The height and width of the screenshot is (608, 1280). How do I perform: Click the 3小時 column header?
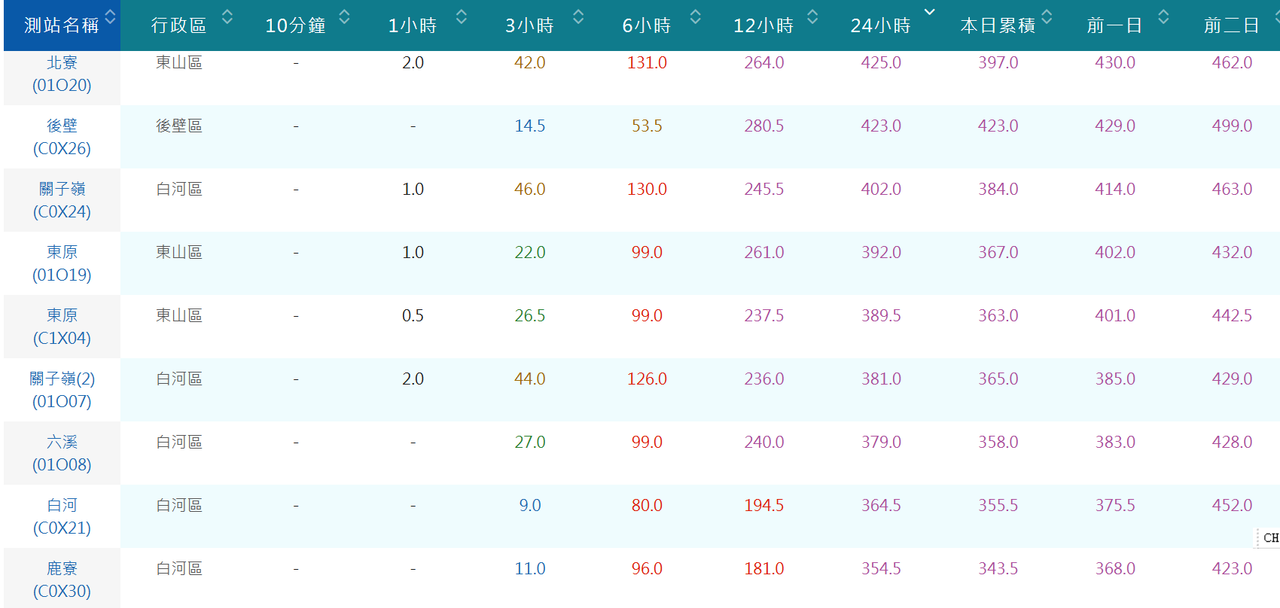(530, 25)
